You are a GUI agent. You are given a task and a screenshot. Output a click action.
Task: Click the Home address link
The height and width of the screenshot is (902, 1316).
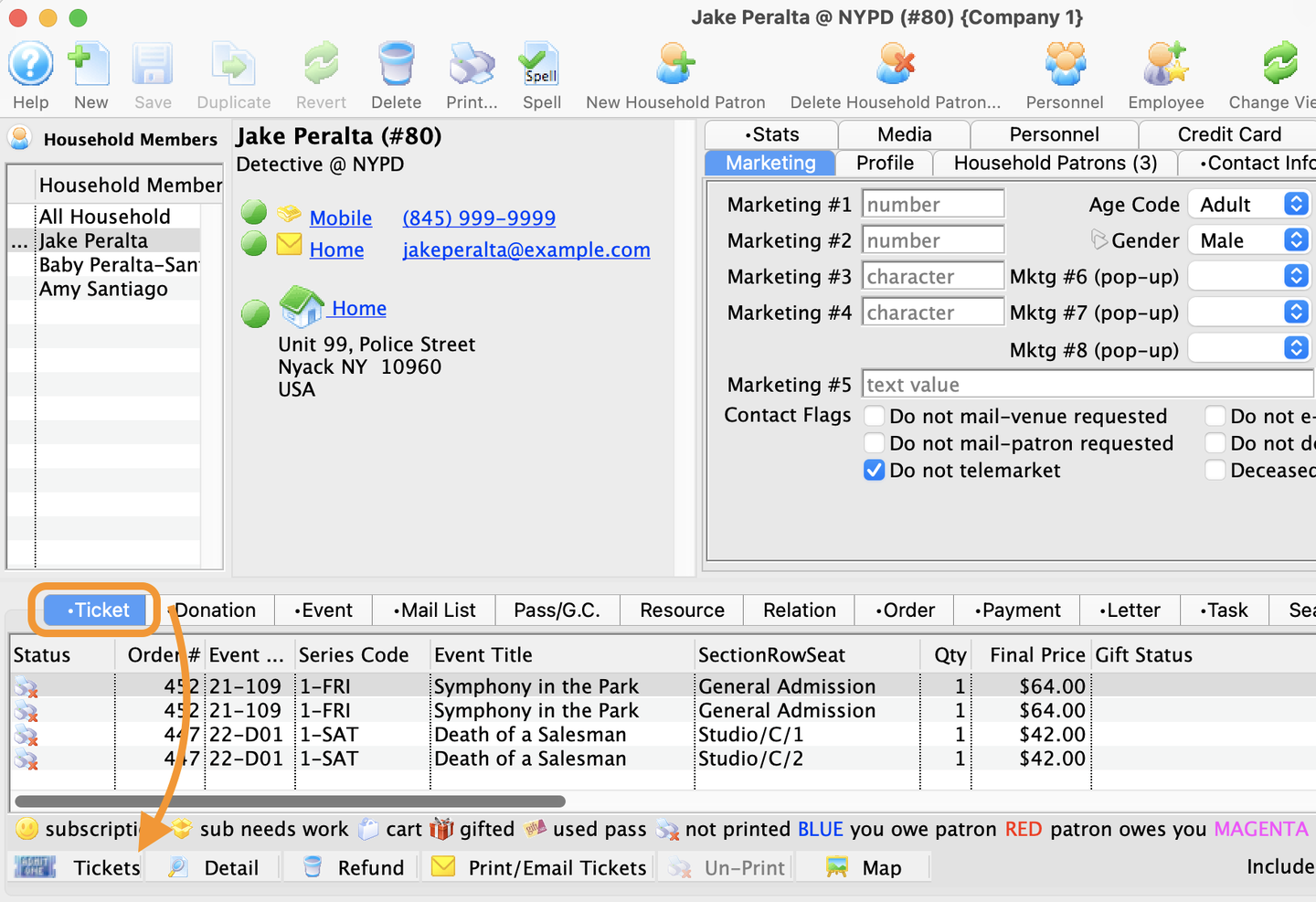point(358,308)
